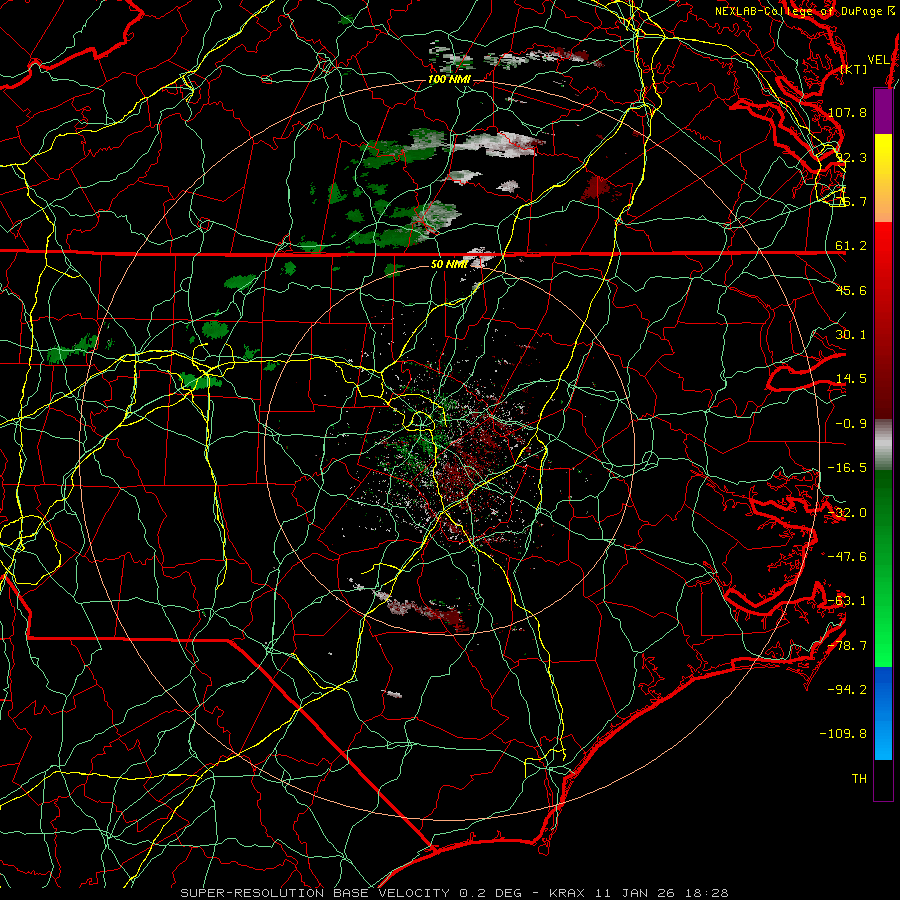Click the 100 NMI range ring label
Screen dimensions: 900x900
[x=449, y=79]
